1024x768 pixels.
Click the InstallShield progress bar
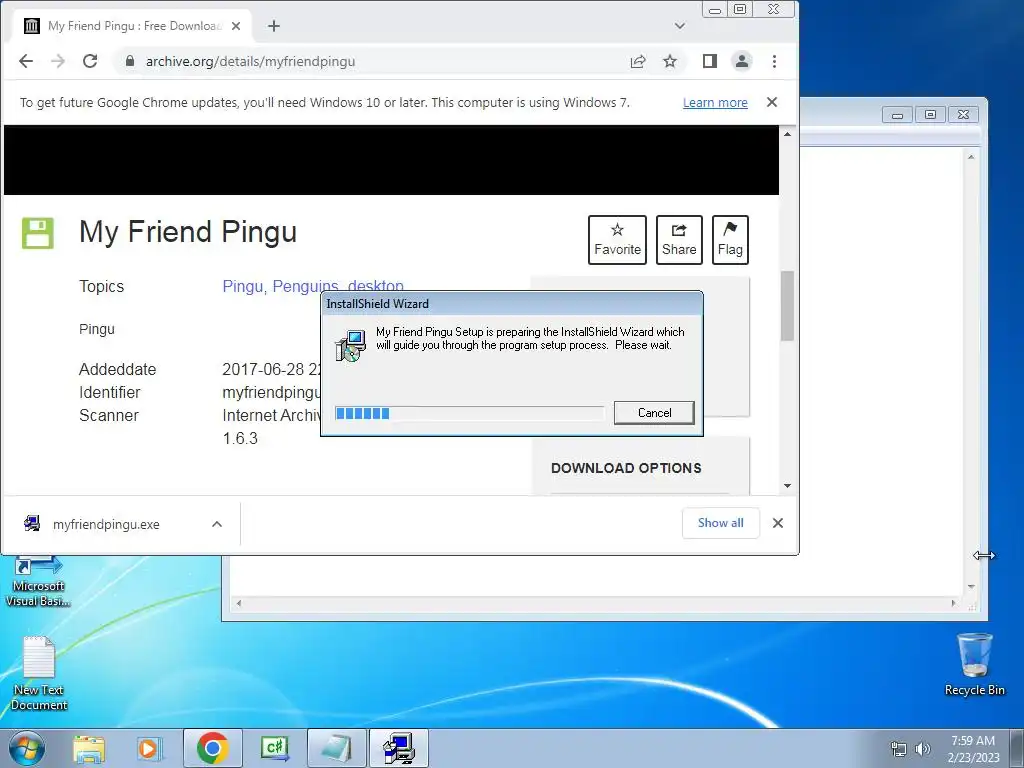pos(470,413)
